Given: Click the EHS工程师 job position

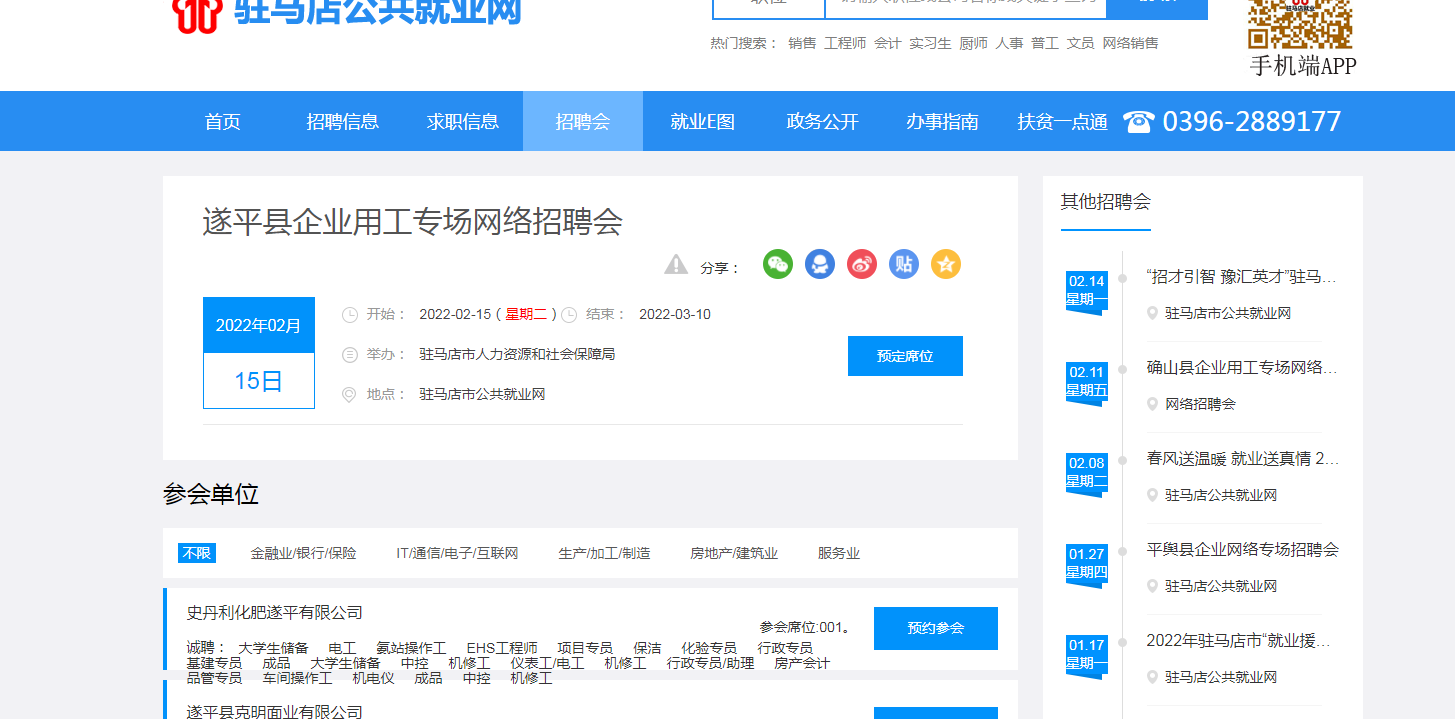Looking at the screenshot, I should pyautogui.click(x=502, y=648).
